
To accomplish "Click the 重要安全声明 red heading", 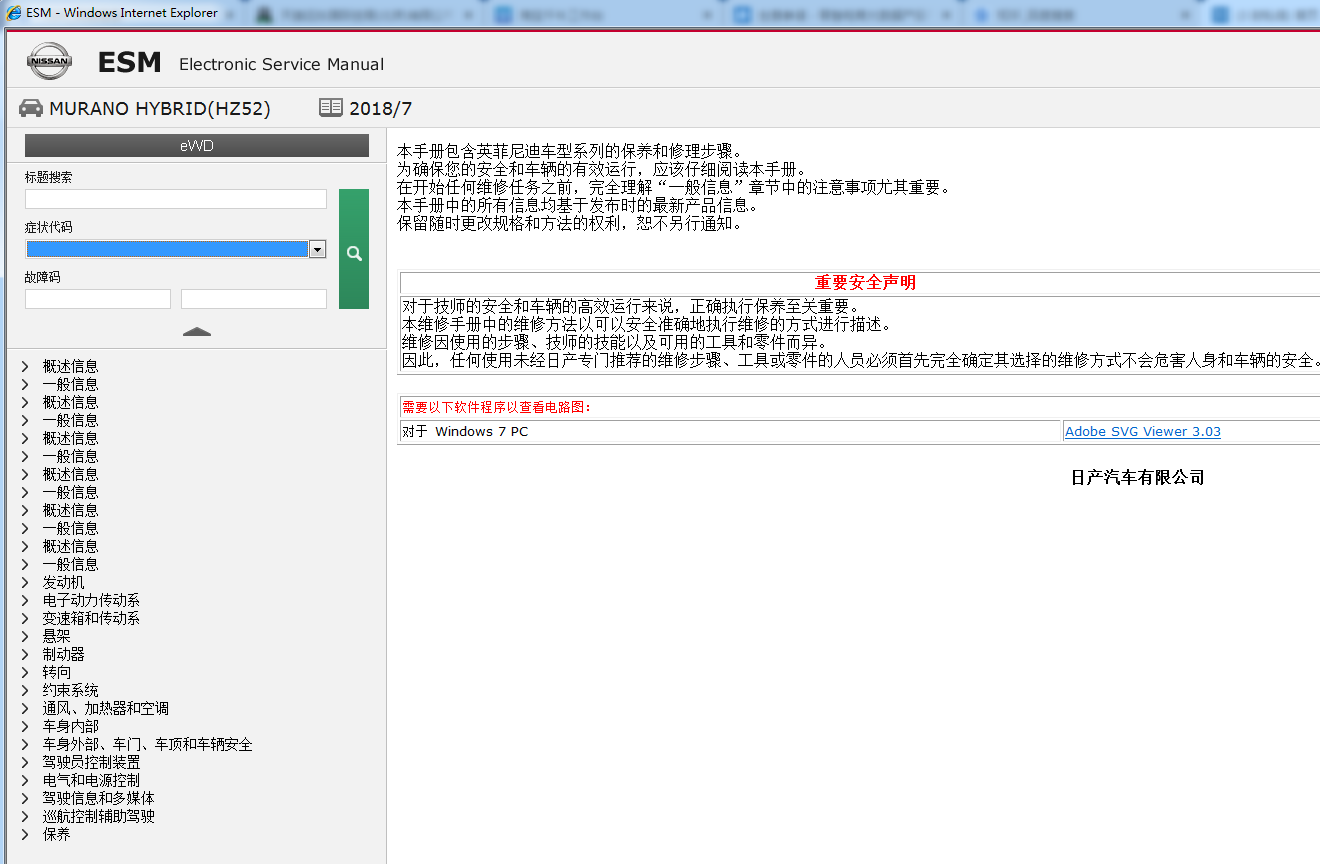I will click(x=865, y=283).
